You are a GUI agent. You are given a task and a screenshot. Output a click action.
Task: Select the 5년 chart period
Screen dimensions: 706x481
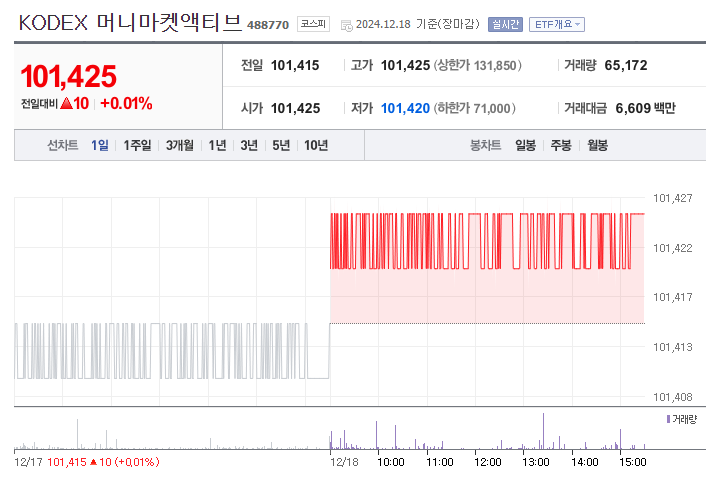coord(281,145)
